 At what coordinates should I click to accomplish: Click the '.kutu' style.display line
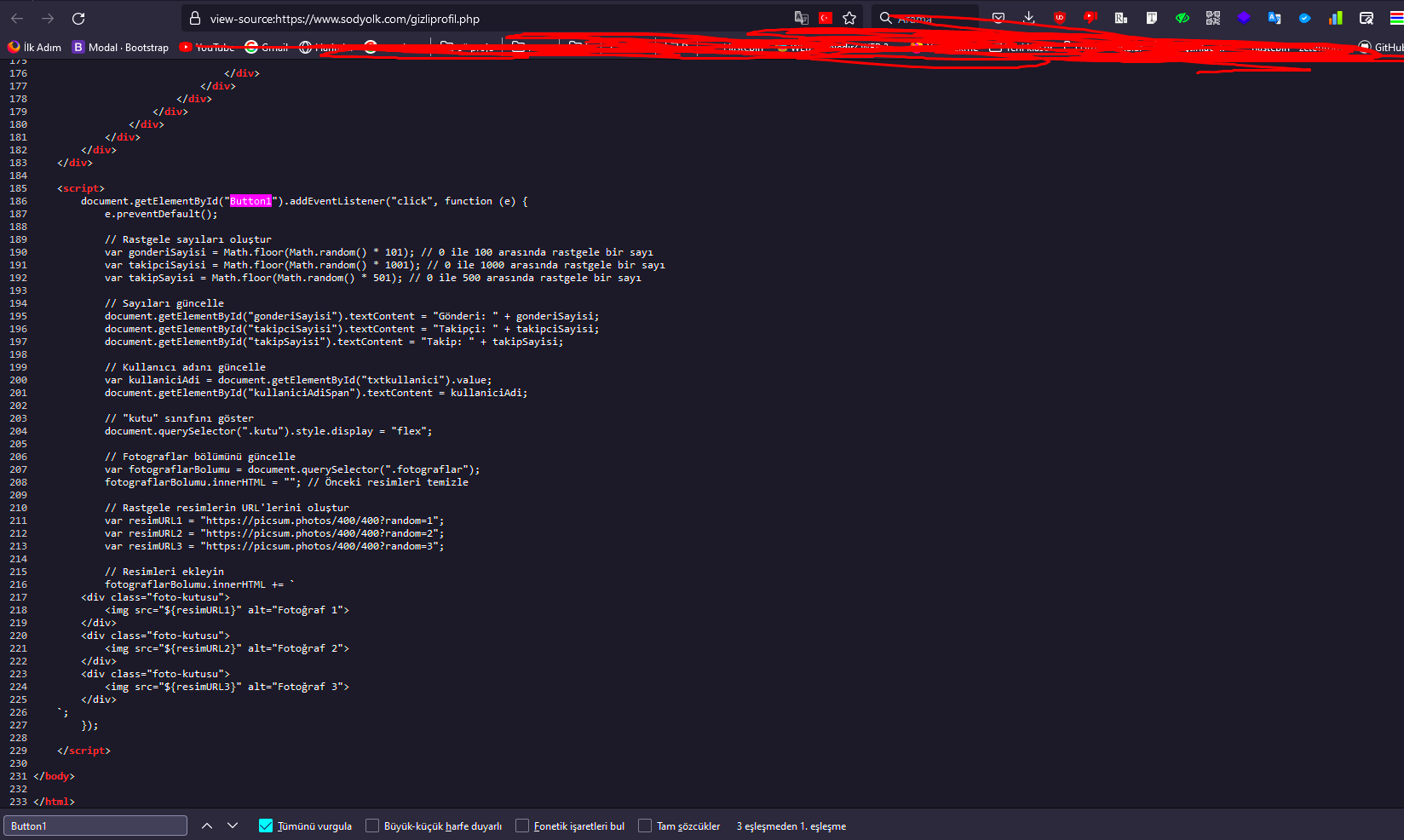[x=268, y=431]
